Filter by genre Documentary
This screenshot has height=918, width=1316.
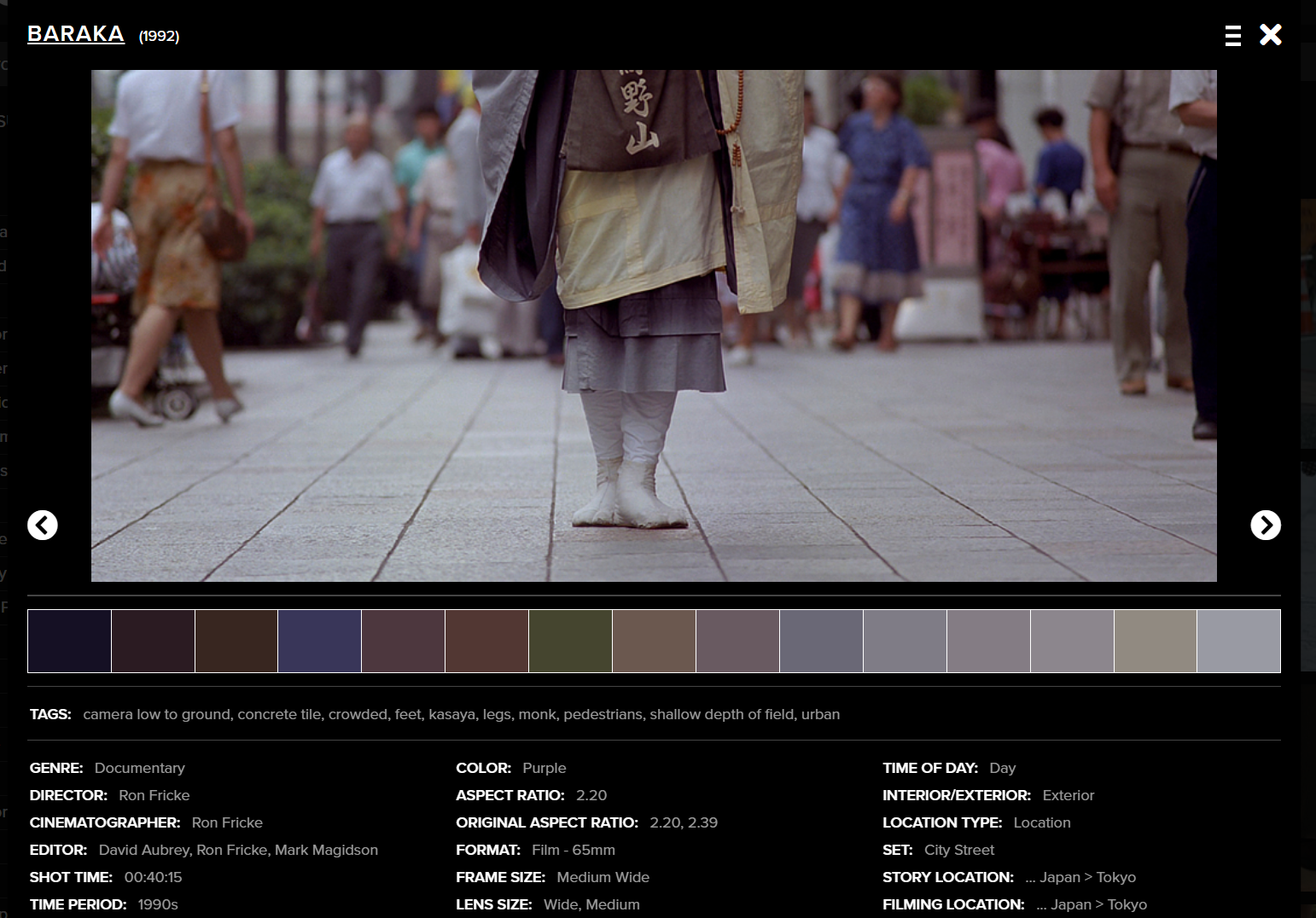coord(139,768)
